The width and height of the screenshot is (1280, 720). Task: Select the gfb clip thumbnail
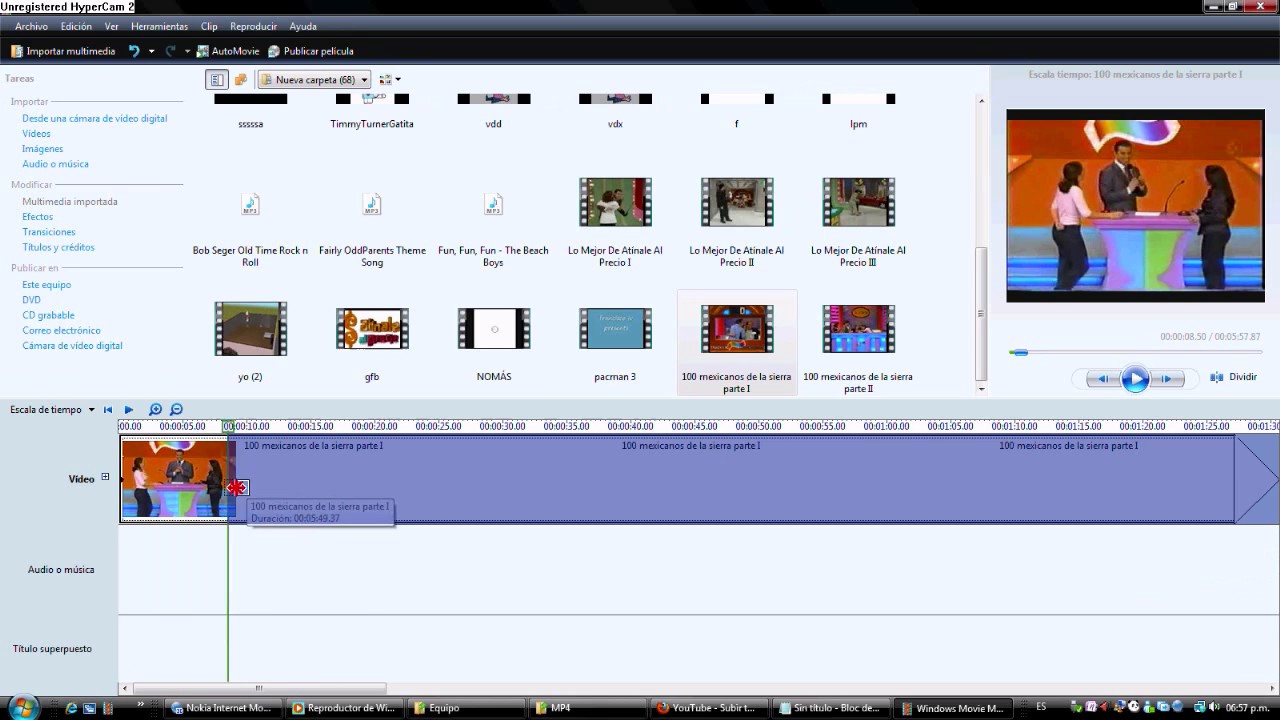pyautogui.click(x=372, y=329)
